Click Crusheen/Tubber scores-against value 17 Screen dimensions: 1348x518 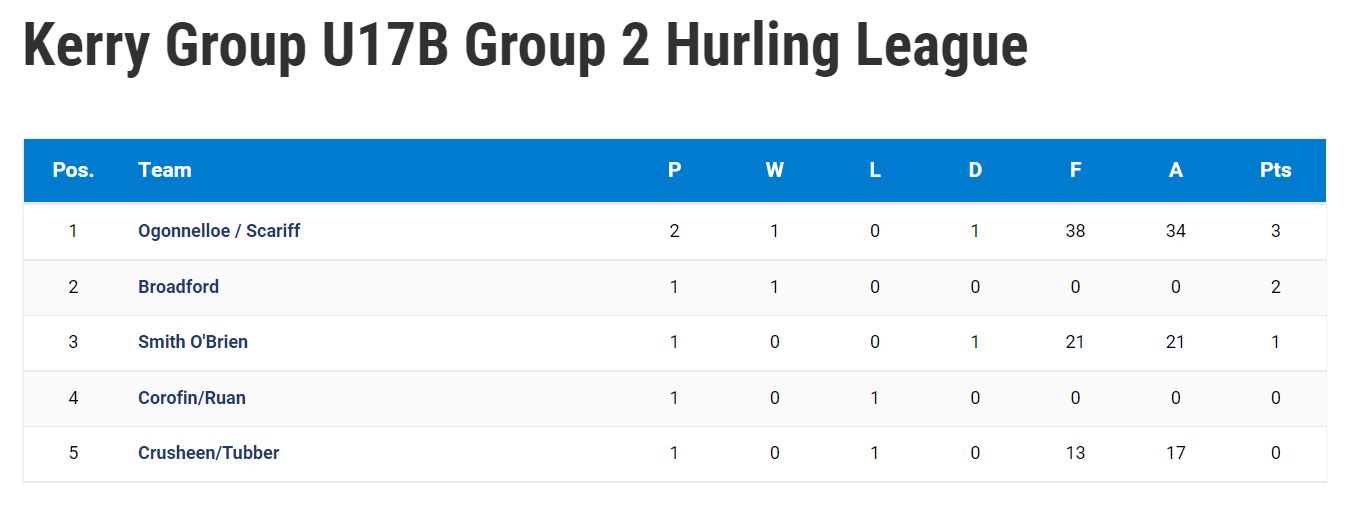(x=1176, y=453)
